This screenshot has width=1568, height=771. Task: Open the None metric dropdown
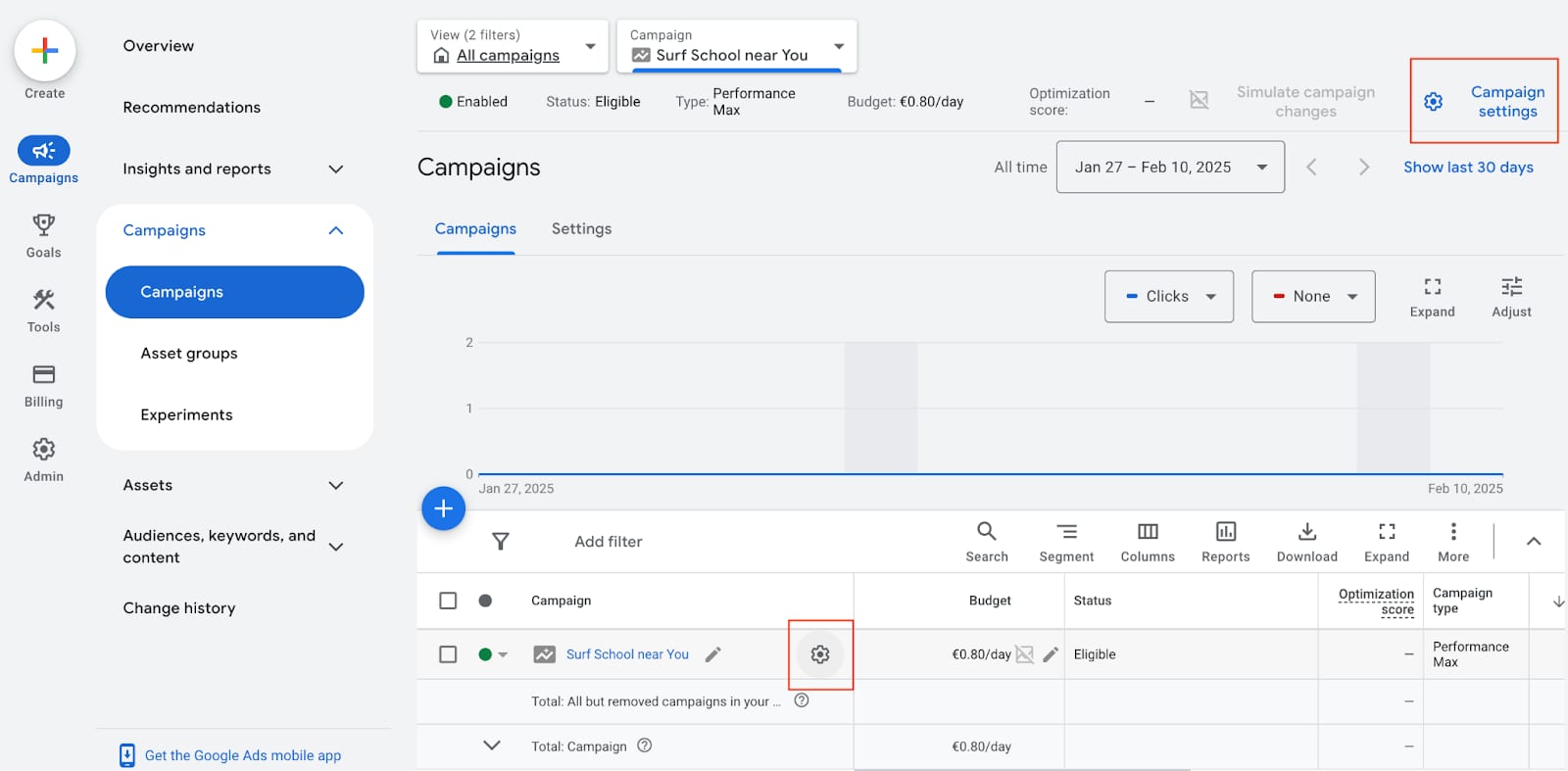tap(1313, 297)
